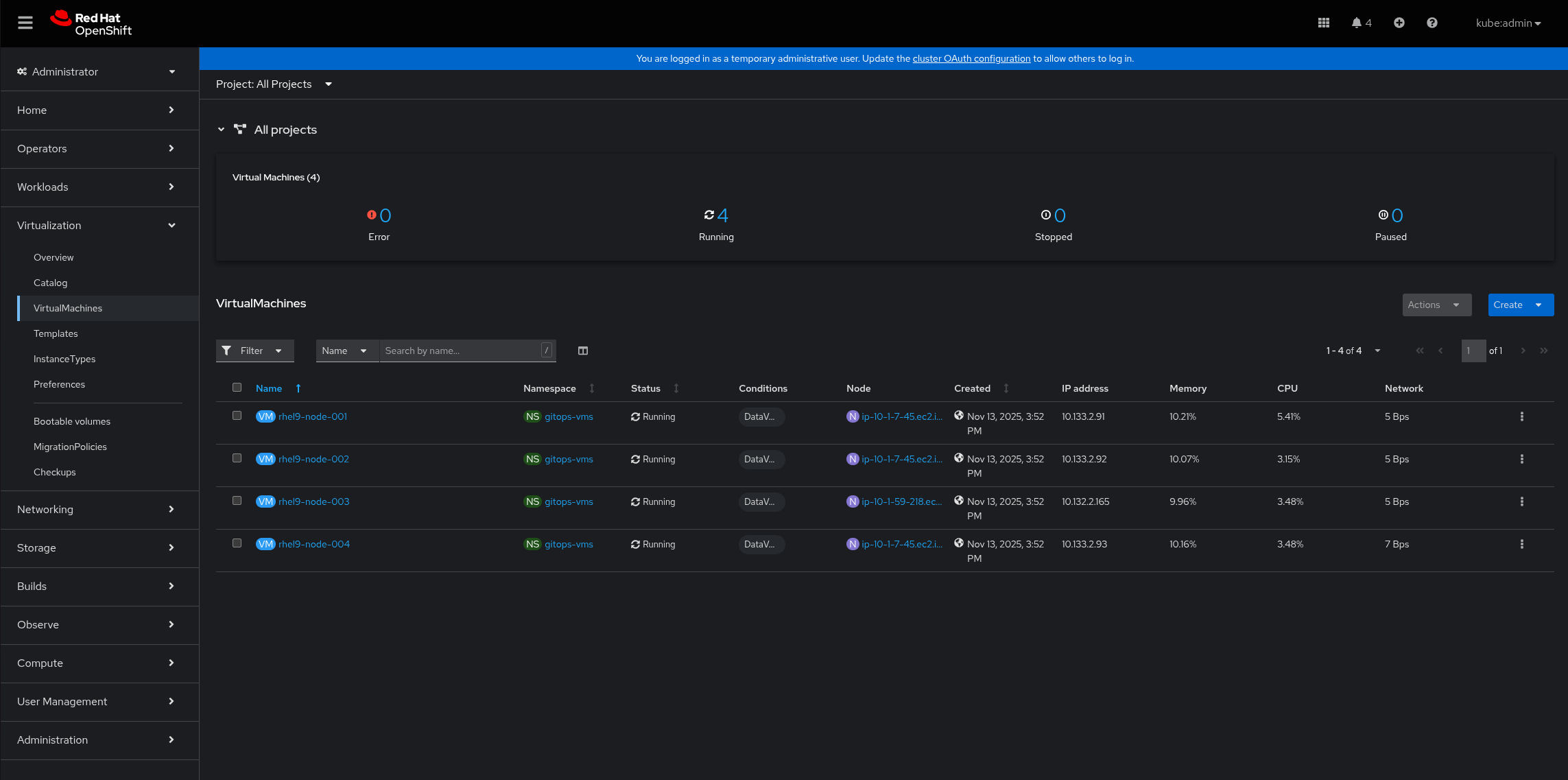Open the navigation hamburger menu
The image size is (1568, 780).
[x=25, y=23]
